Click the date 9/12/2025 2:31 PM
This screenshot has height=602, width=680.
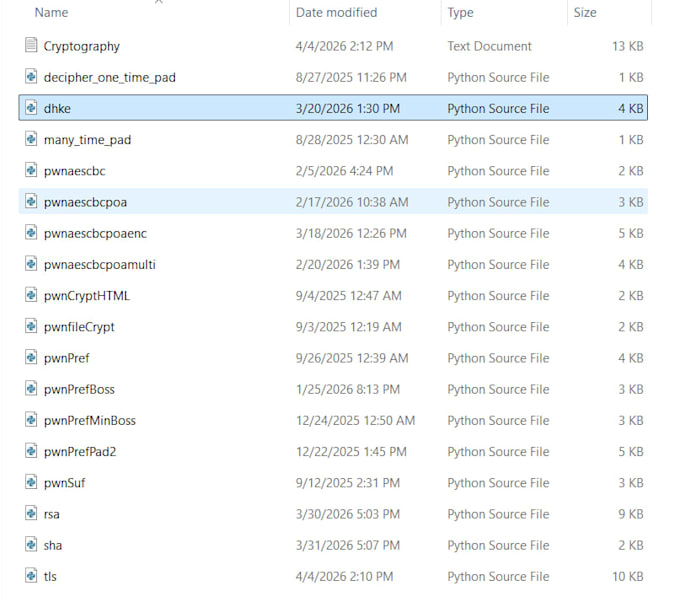pos(348,483)
